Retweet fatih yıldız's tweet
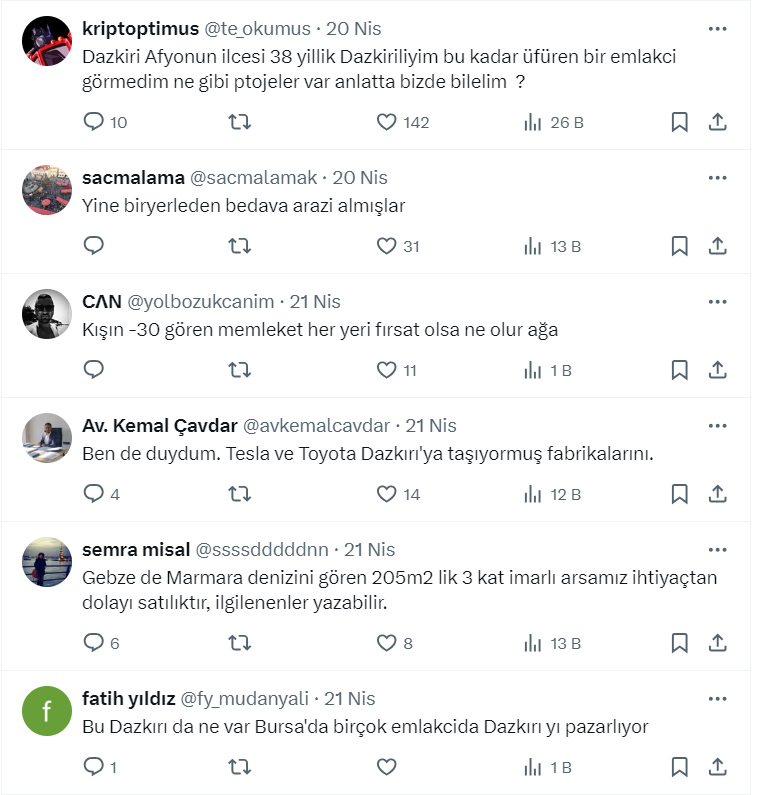The height and width of the screenshot is (795, 768). click(x=240, y=767)
